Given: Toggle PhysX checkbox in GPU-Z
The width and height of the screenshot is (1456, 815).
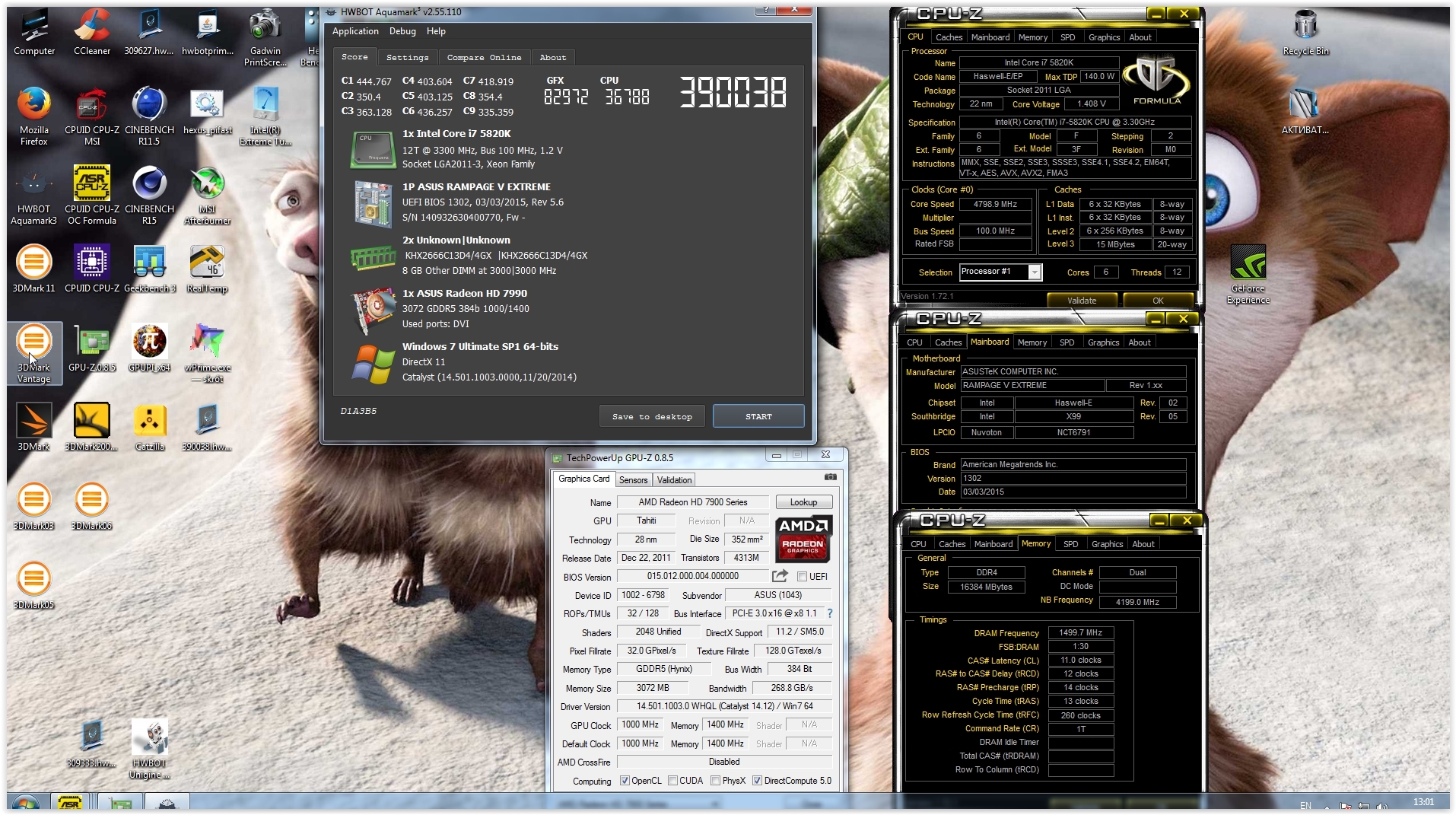Looking at the screenshot, I should 715,781.
